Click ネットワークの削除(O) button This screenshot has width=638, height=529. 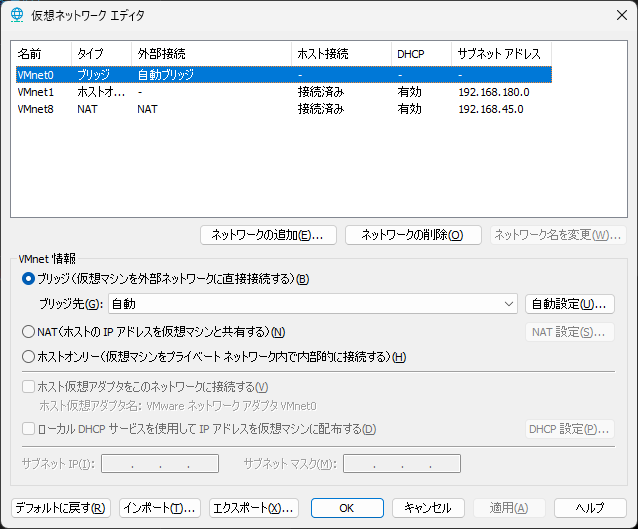tap(413, 235)
